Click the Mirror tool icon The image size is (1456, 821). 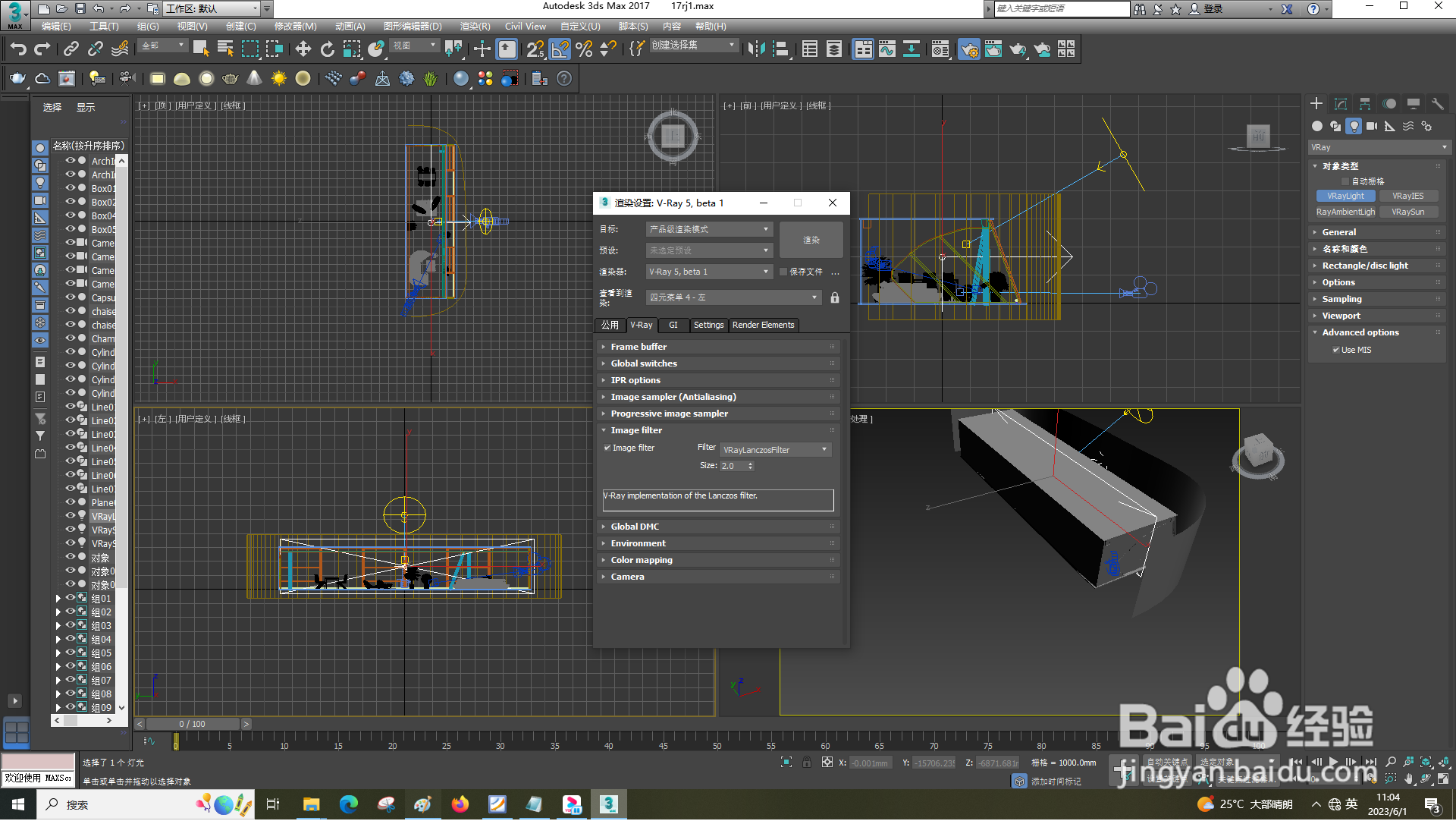coord(756,49)
